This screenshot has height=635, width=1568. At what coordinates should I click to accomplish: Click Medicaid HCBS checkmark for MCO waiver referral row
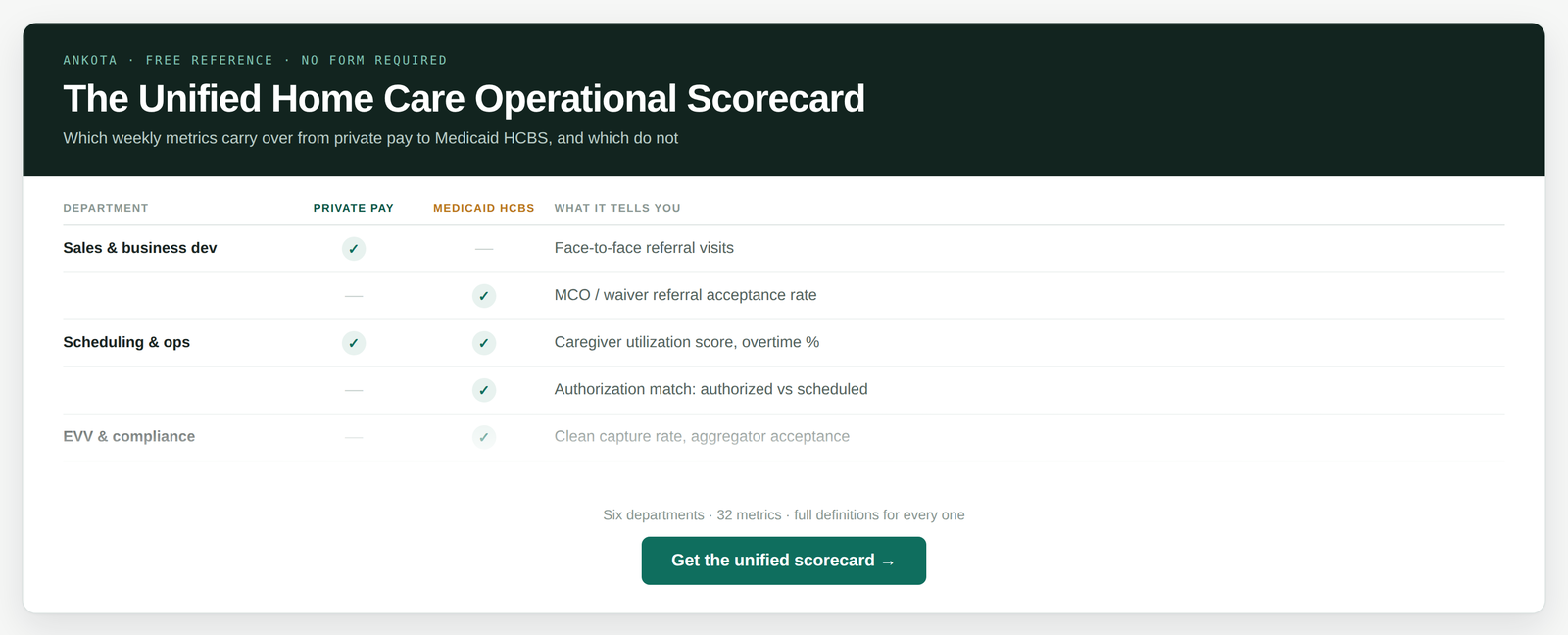[x=484, y=296]
